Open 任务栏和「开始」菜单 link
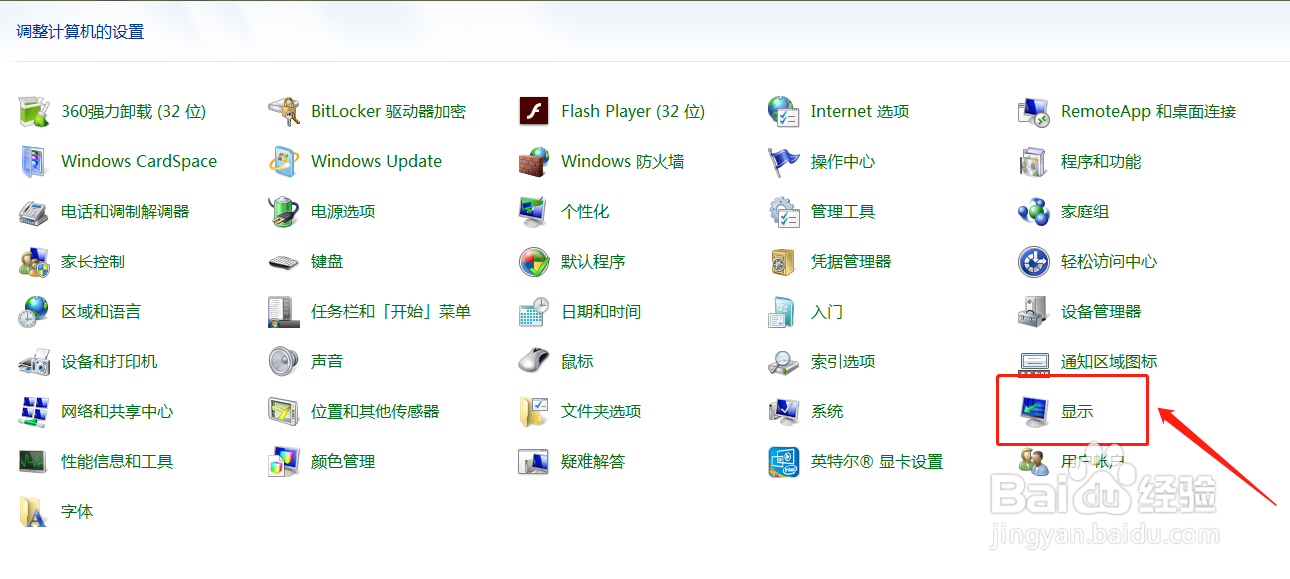Screen dimensions: 1290x579 (391, 312)
